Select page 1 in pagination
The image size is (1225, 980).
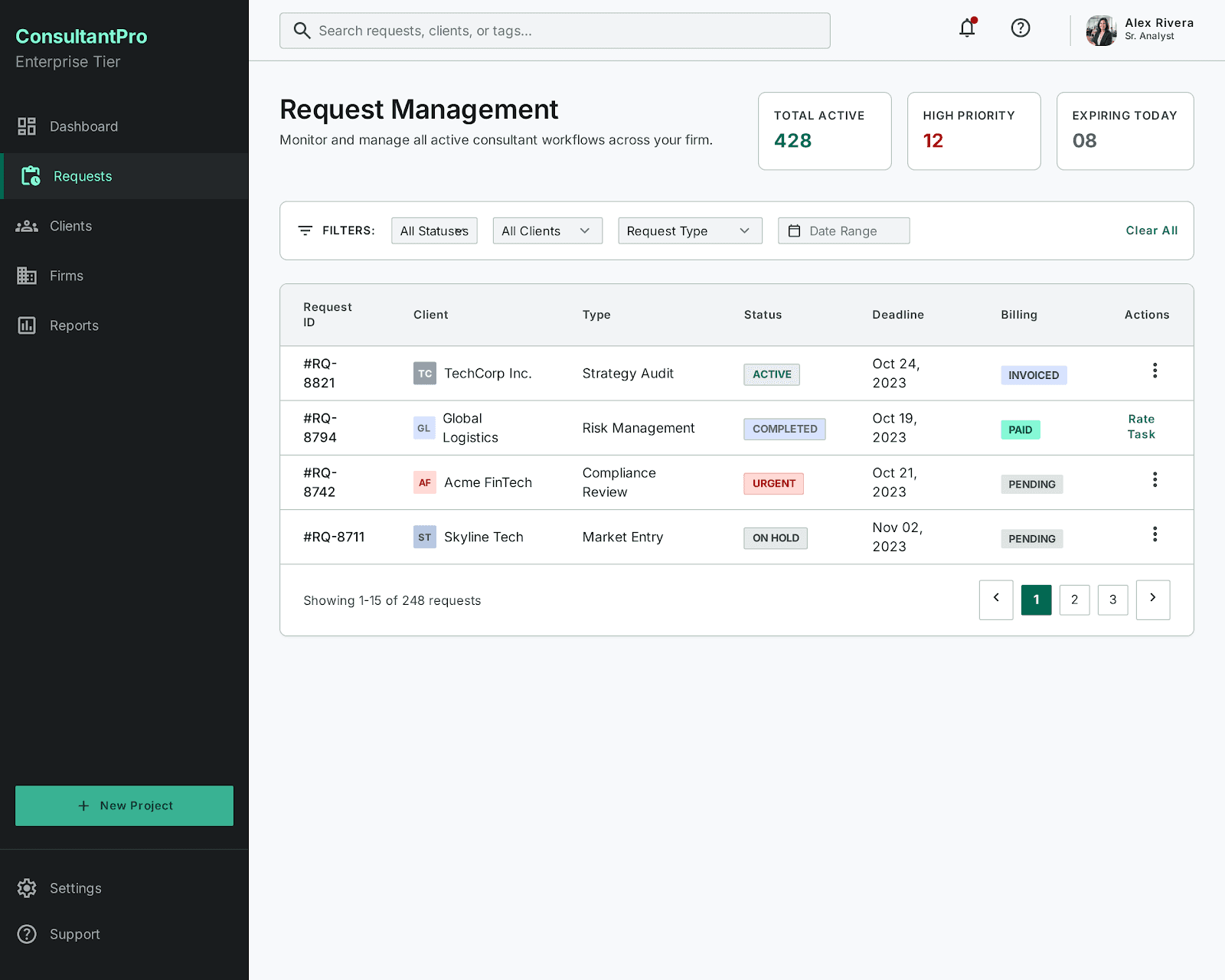[1036, 599]
